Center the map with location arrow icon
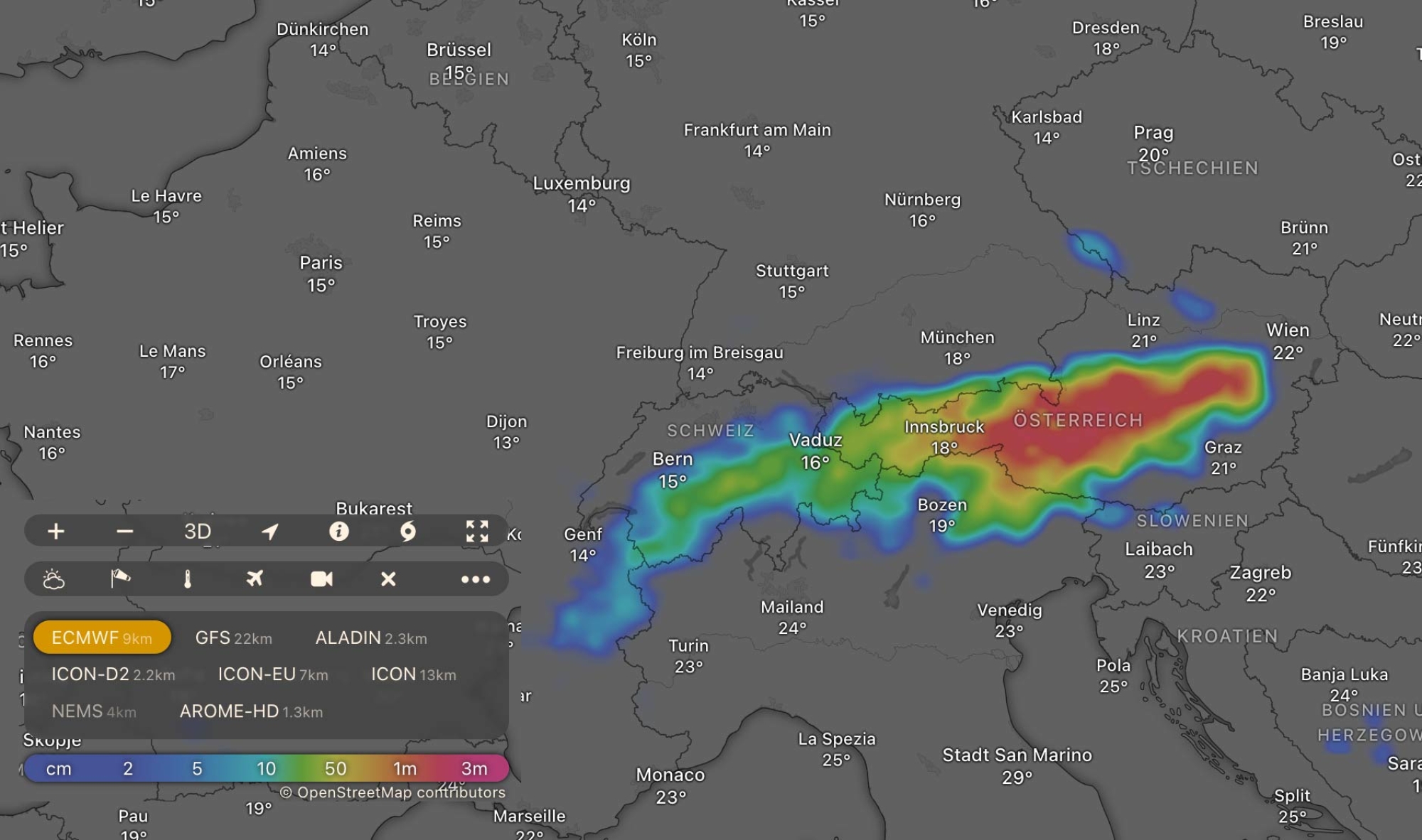 click(x=269, y=532)
